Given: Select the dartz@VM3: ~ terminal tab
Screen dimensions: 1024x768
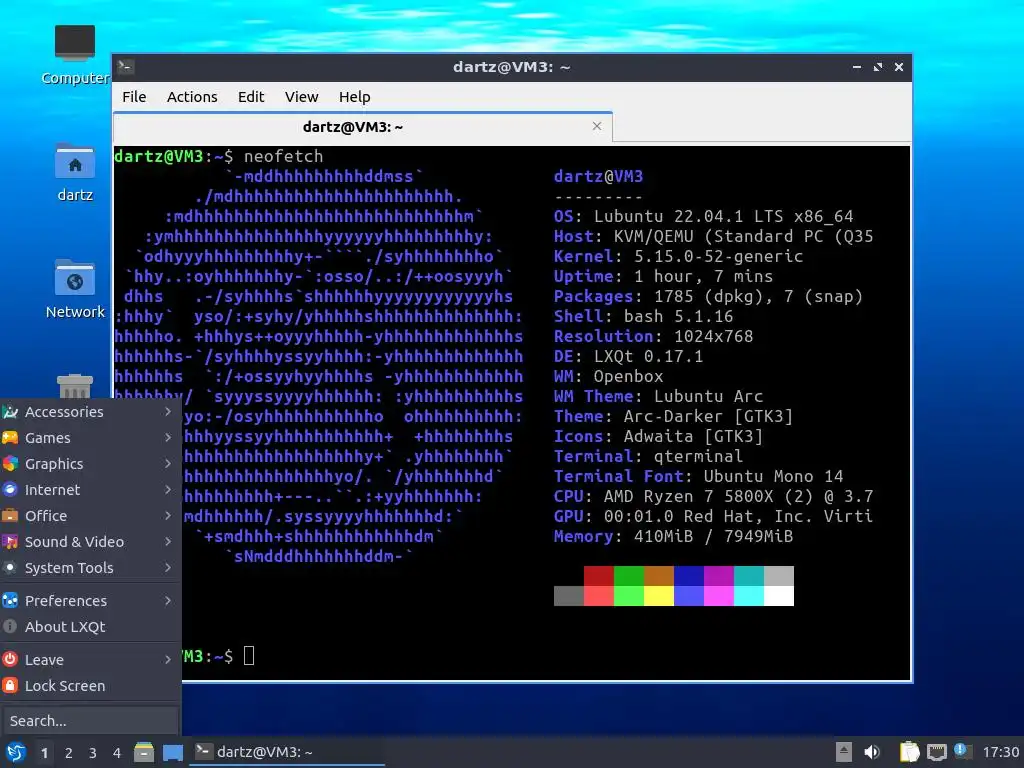Looking at the screenshot, I should [362, 127].
